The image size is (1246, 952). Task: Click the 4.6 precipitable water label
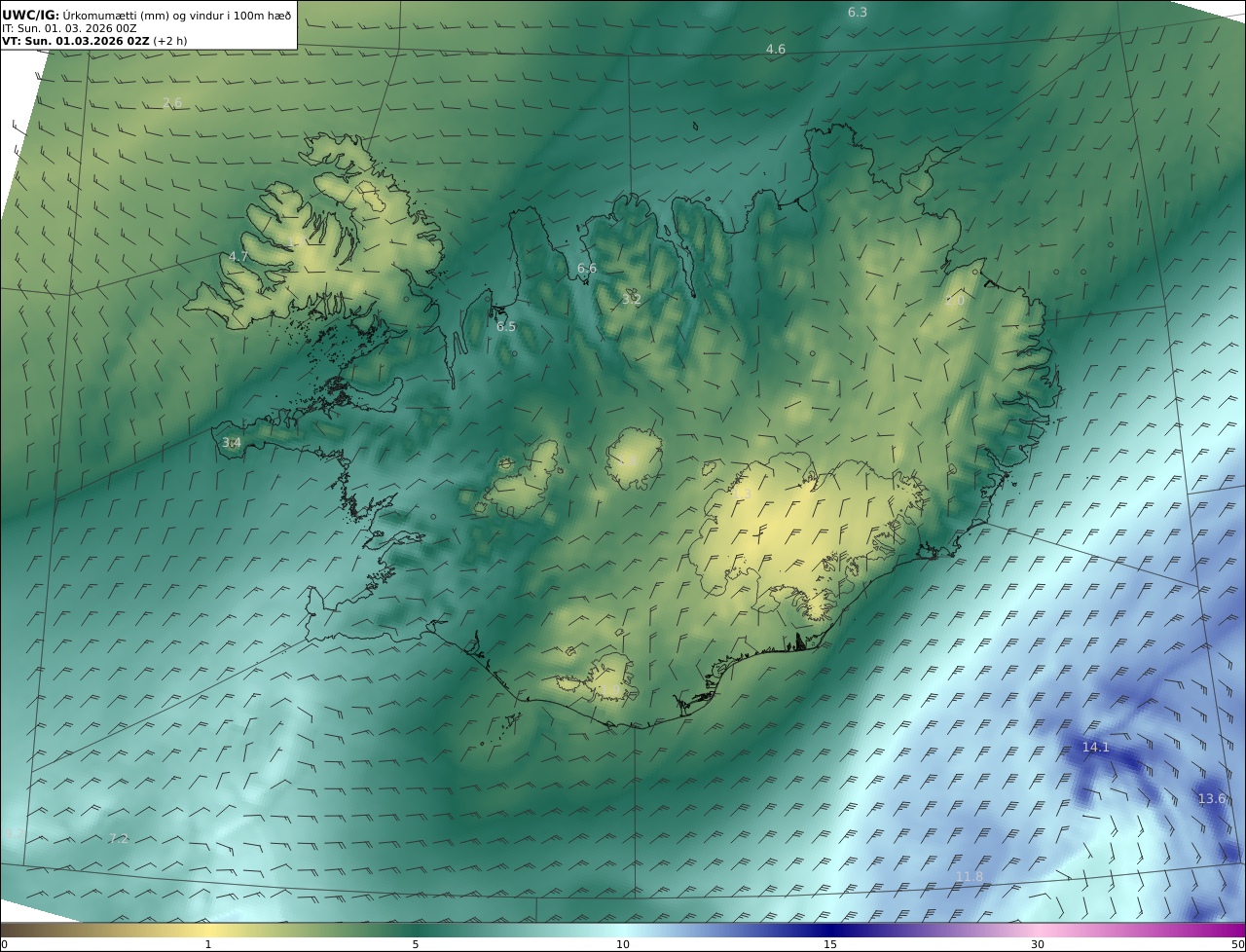(x=776, y=49)
